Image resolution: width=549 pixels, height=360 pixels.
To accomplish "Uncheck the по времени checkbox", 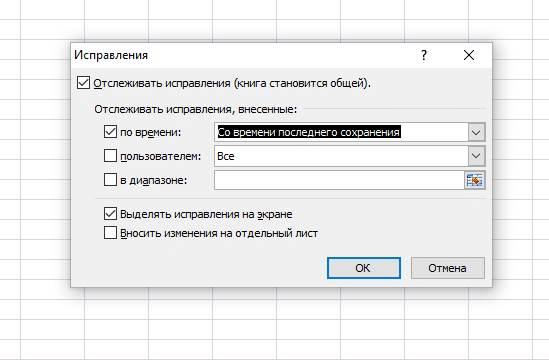I will click(110, 132).
